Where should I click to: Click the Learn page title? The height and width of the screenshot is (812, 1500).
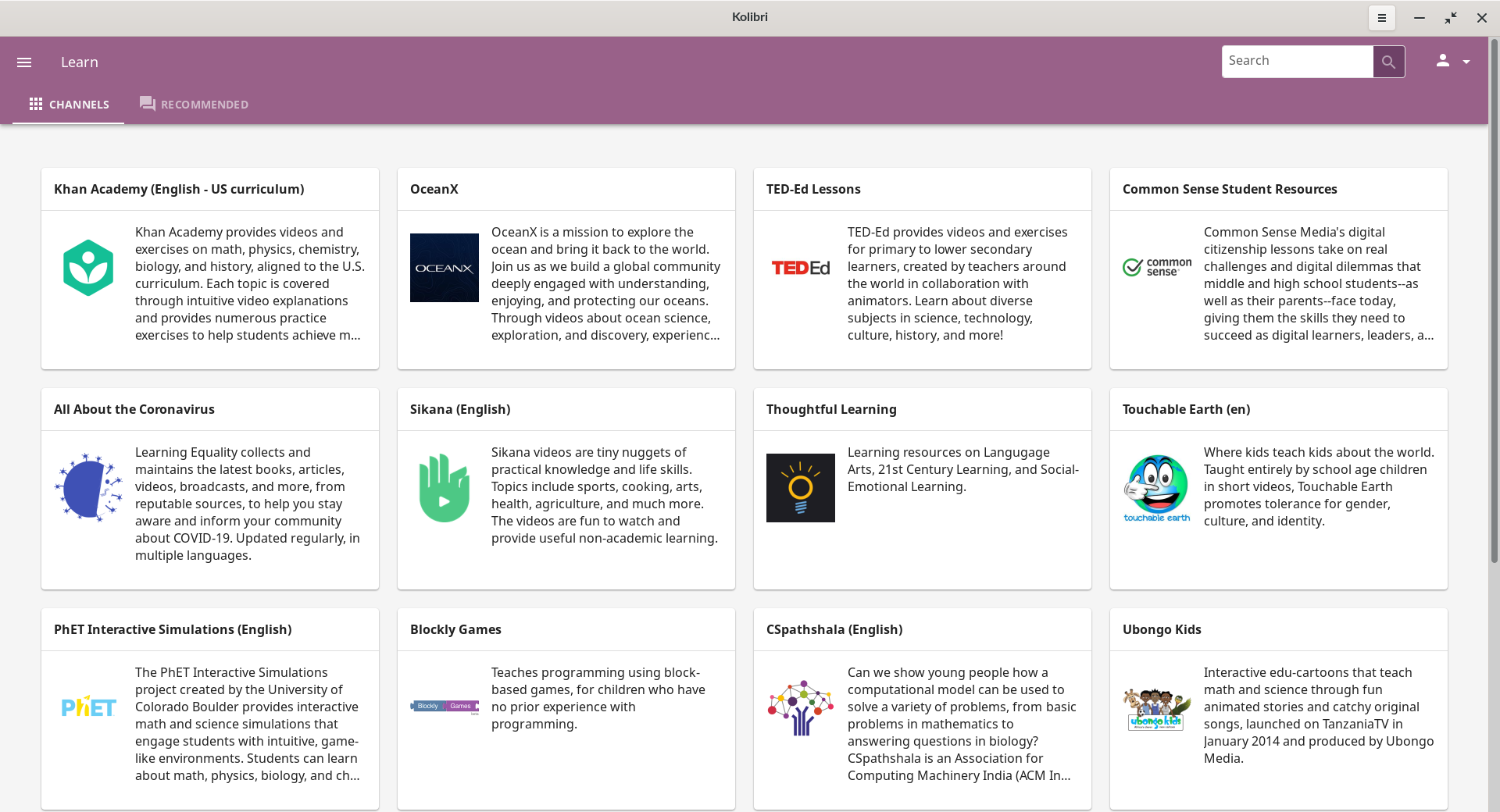click(80, 62)
